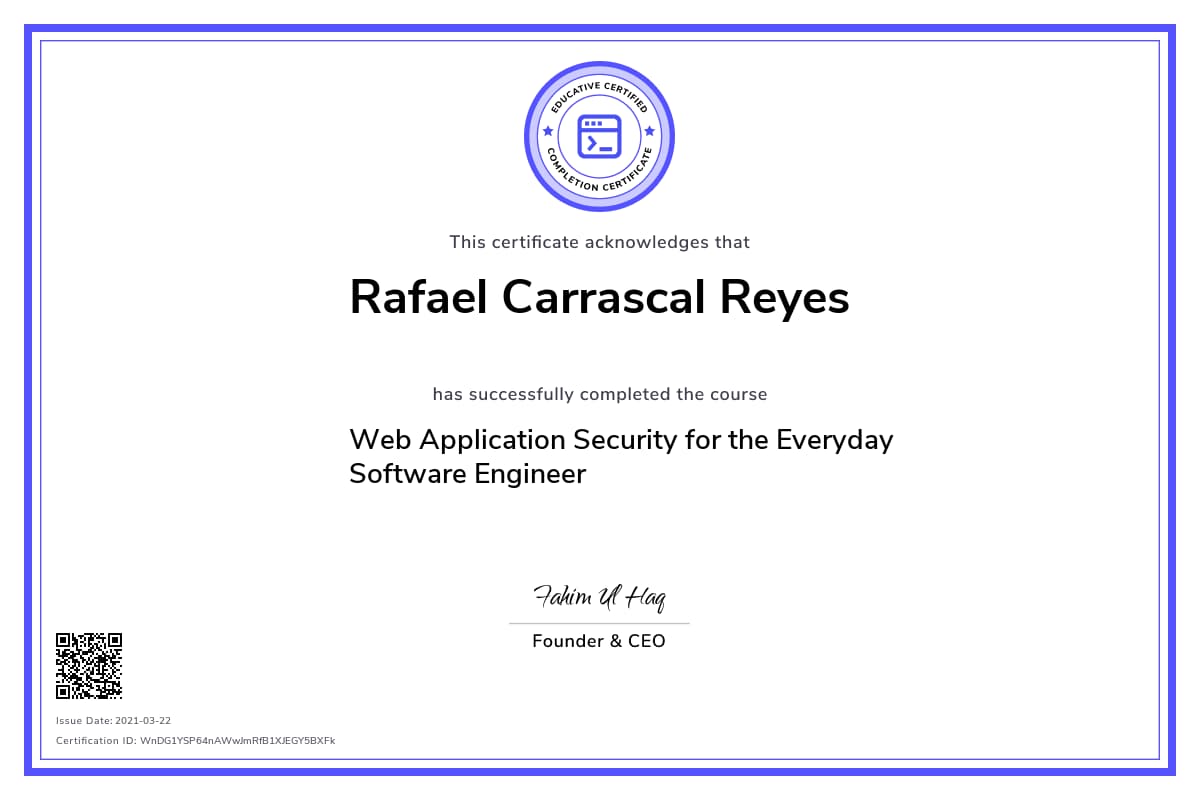Click the Educative Certified badge emblem

[x=600, y=136]
